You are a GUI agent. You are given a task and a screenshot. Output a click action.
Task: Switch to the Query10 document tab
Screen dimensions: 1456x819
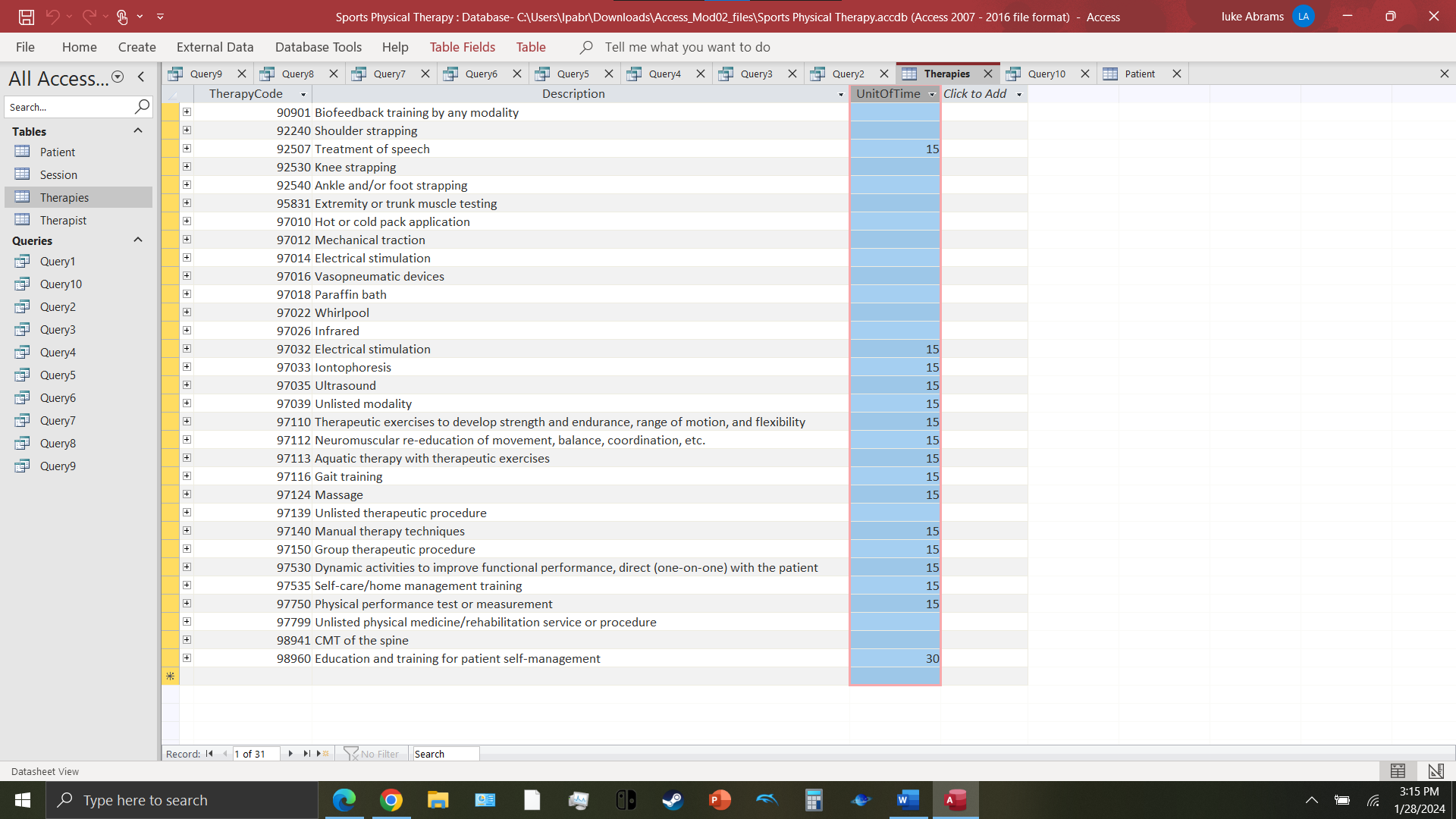point(1046,74)
